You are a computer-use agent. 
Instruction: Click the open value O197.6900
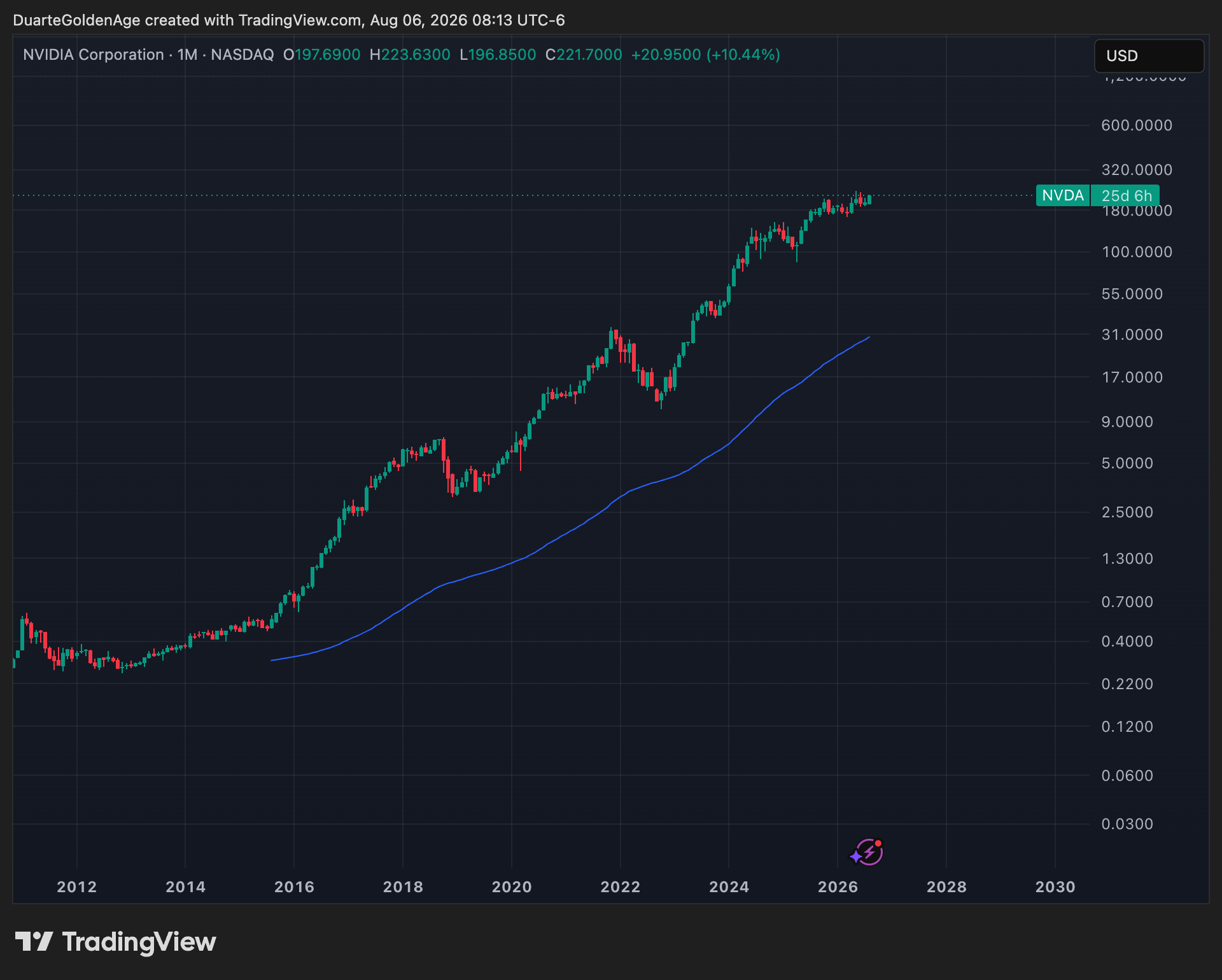[321, 55]
